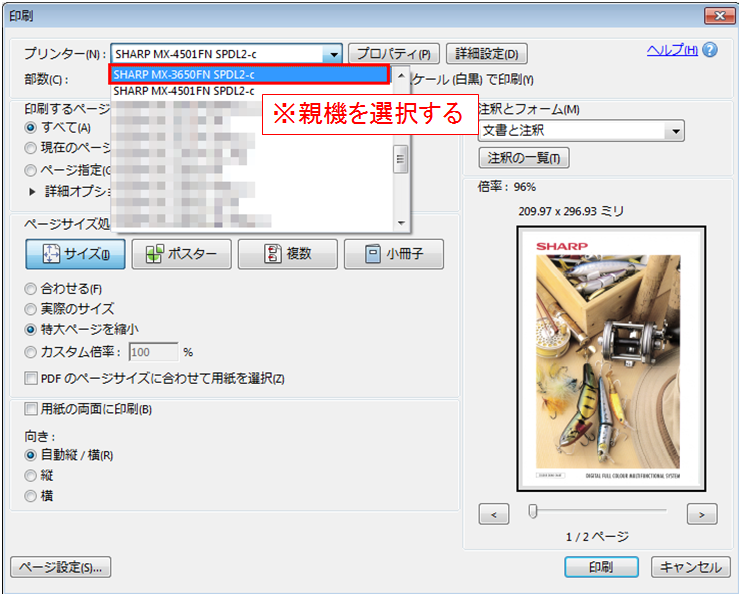Viewport: 743px width, 600px height.
Task: Select SHARP MX-4501FN SPDL2-c list entry
Action: (184, 91)
